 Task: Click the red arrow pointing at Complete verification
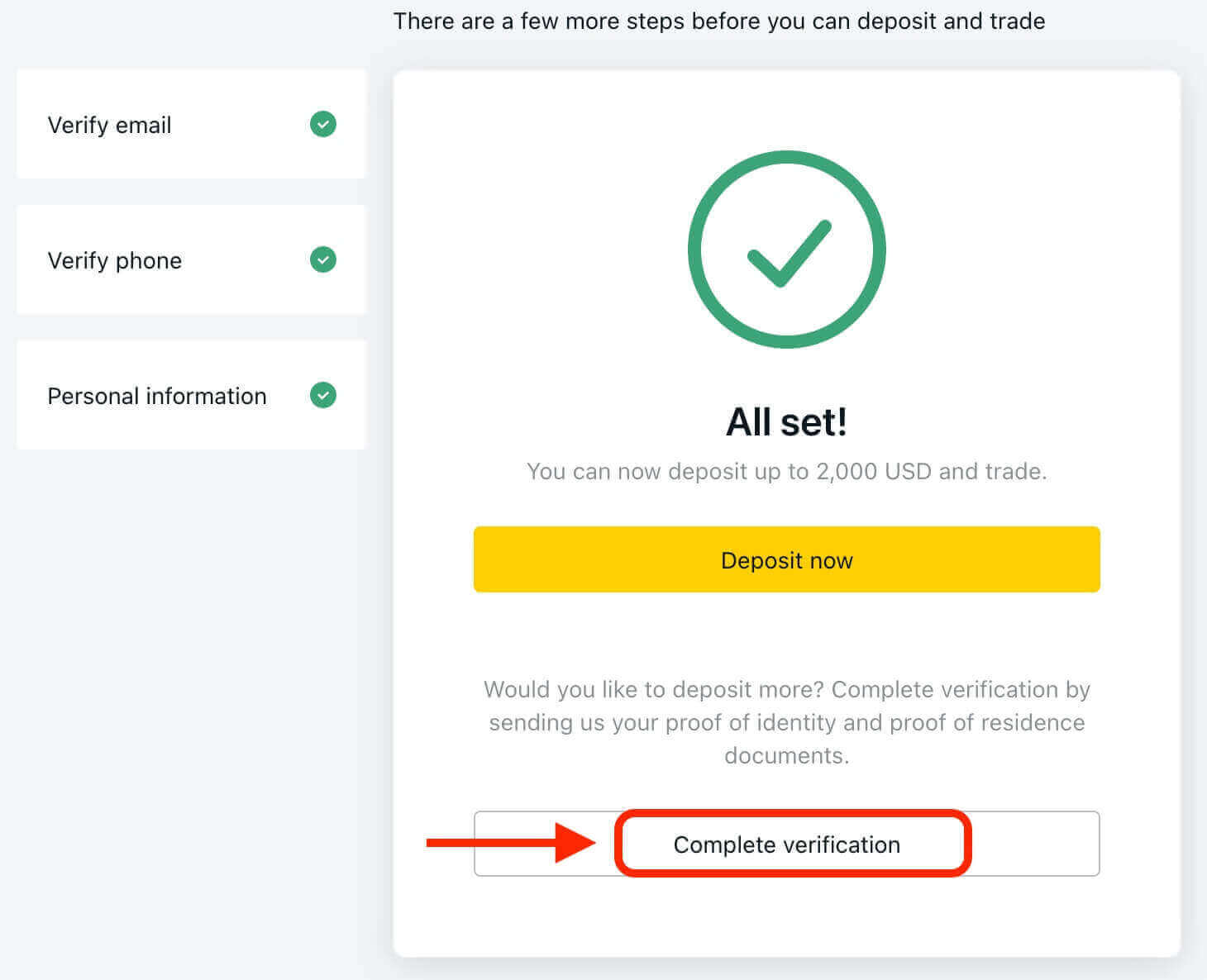(x=511, y=843)
